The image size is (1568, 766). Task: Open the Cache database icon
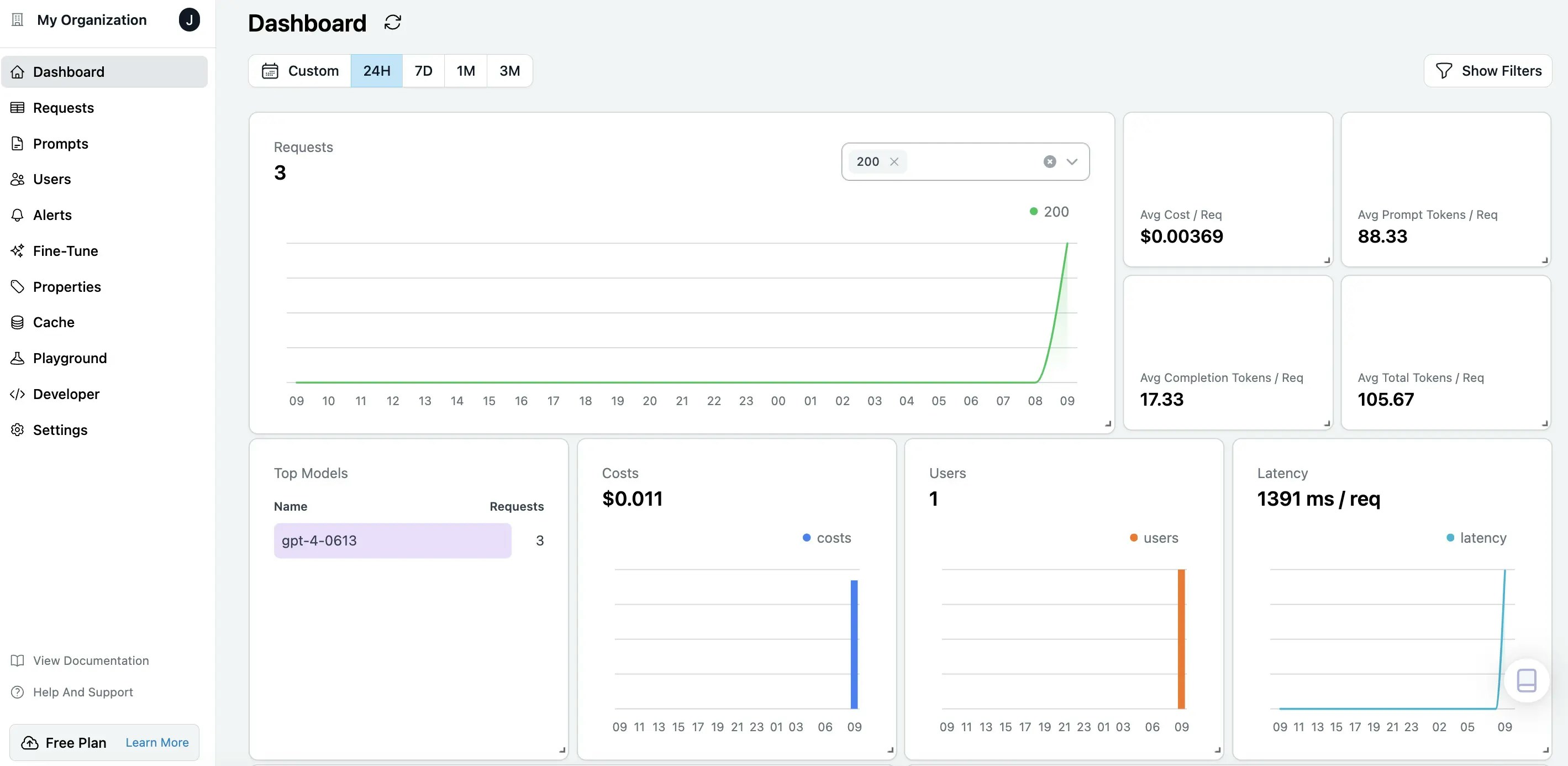coord(18,323)
